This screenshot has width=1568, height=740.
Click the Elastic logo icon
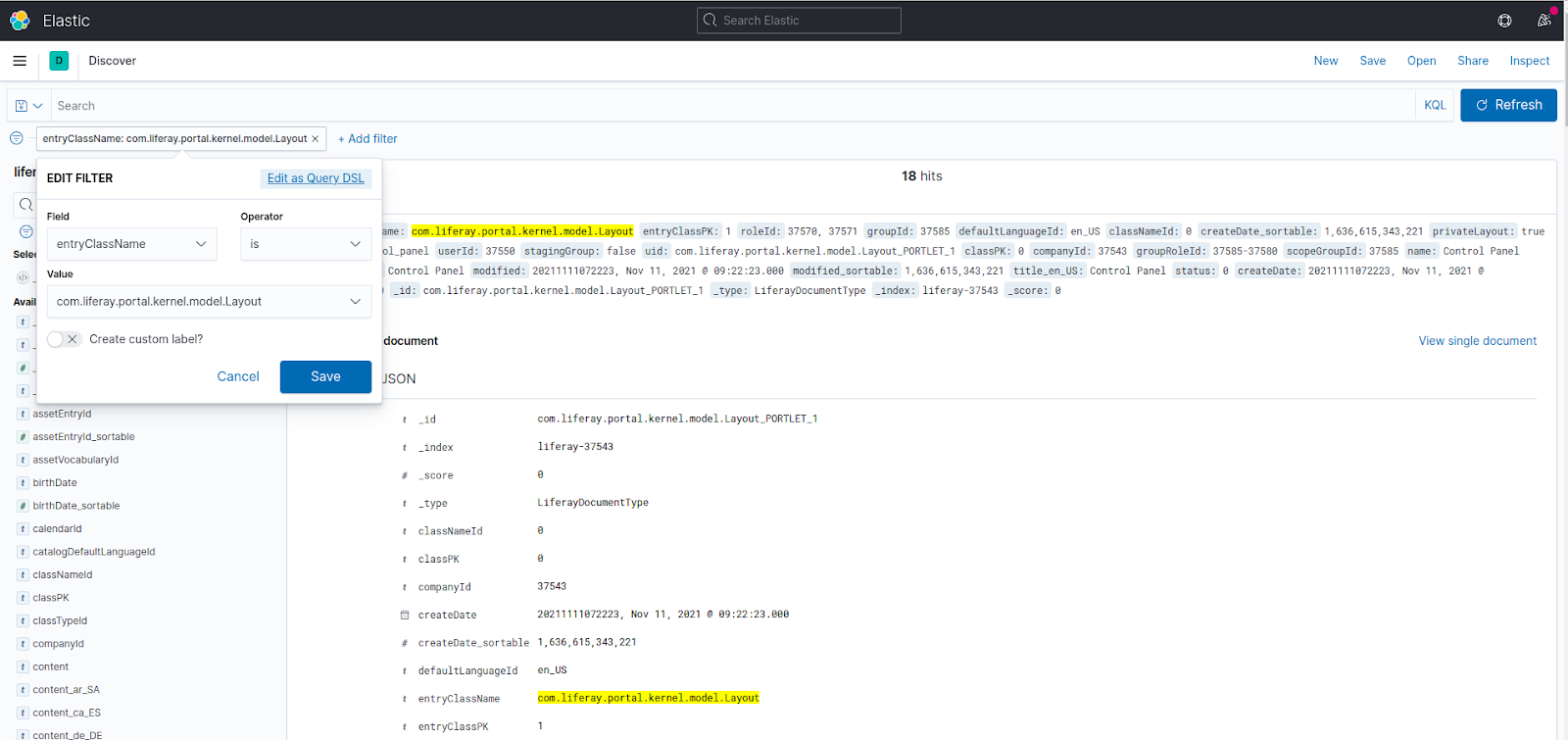[x=20, y=21]
